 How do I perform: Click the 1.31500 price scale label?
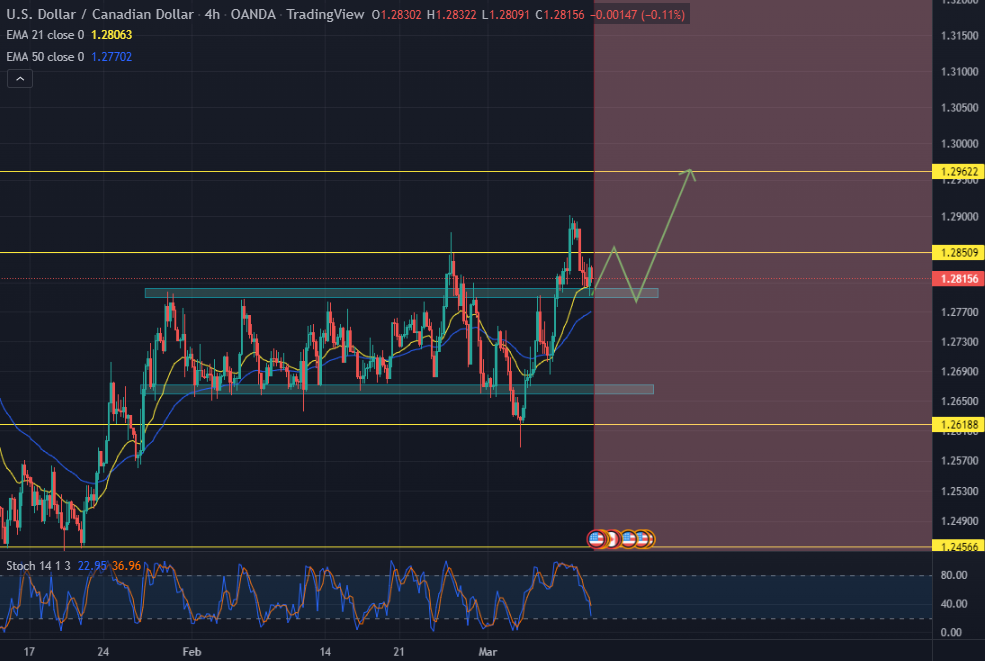959,36
